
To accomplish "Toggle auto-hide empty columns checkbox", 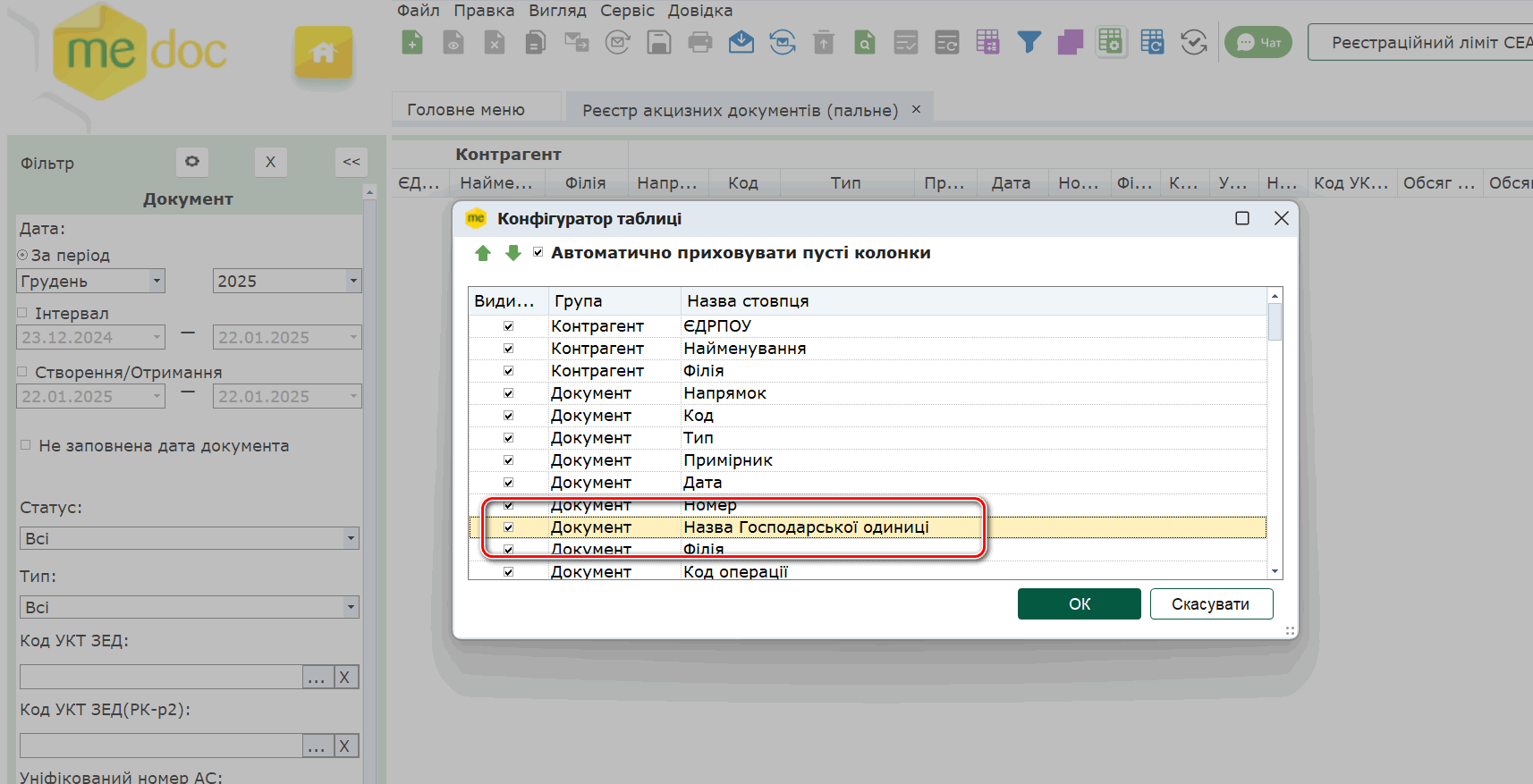I will click(x=538, y=252).
